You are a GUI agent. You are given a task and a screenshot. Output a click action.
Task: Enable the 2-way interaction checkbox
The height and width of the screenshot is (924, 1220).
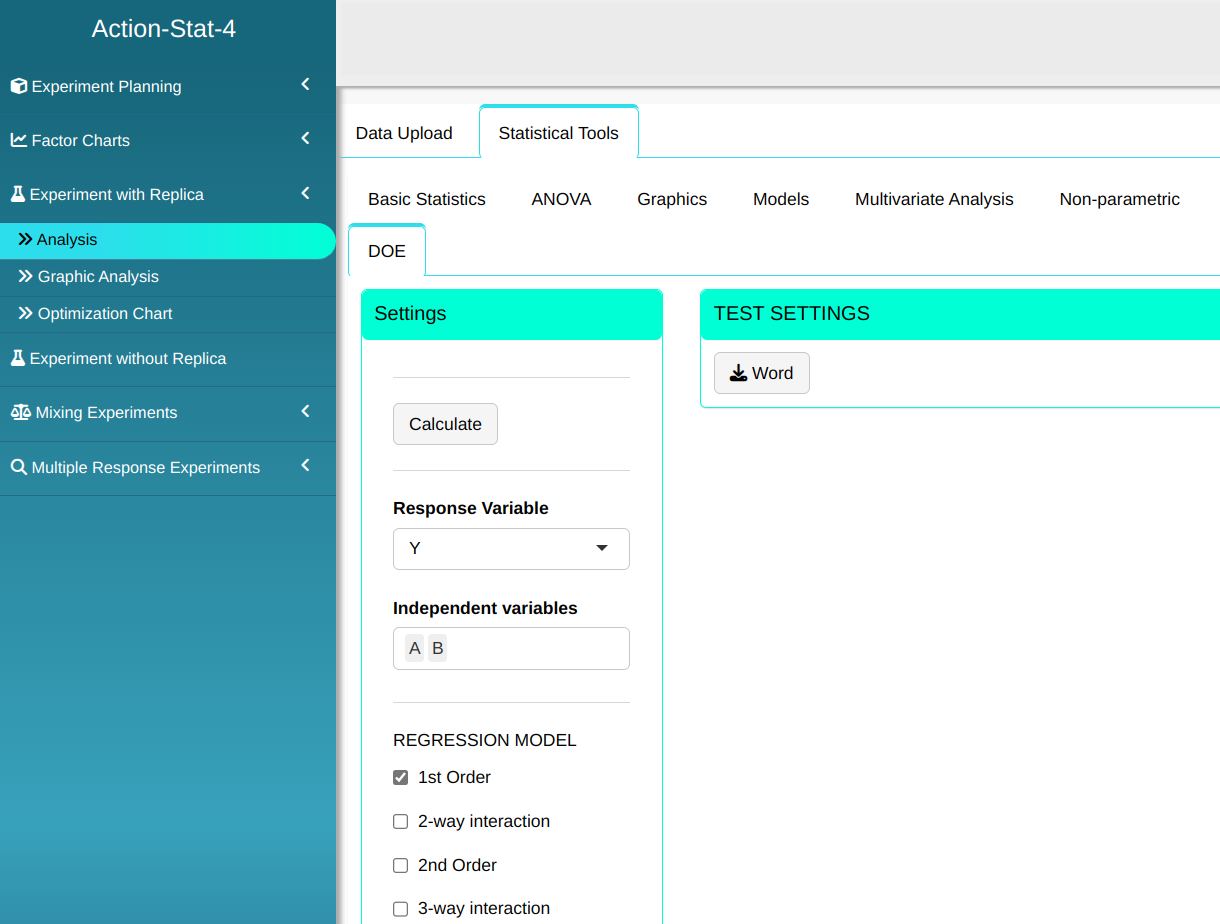[401, 821]
